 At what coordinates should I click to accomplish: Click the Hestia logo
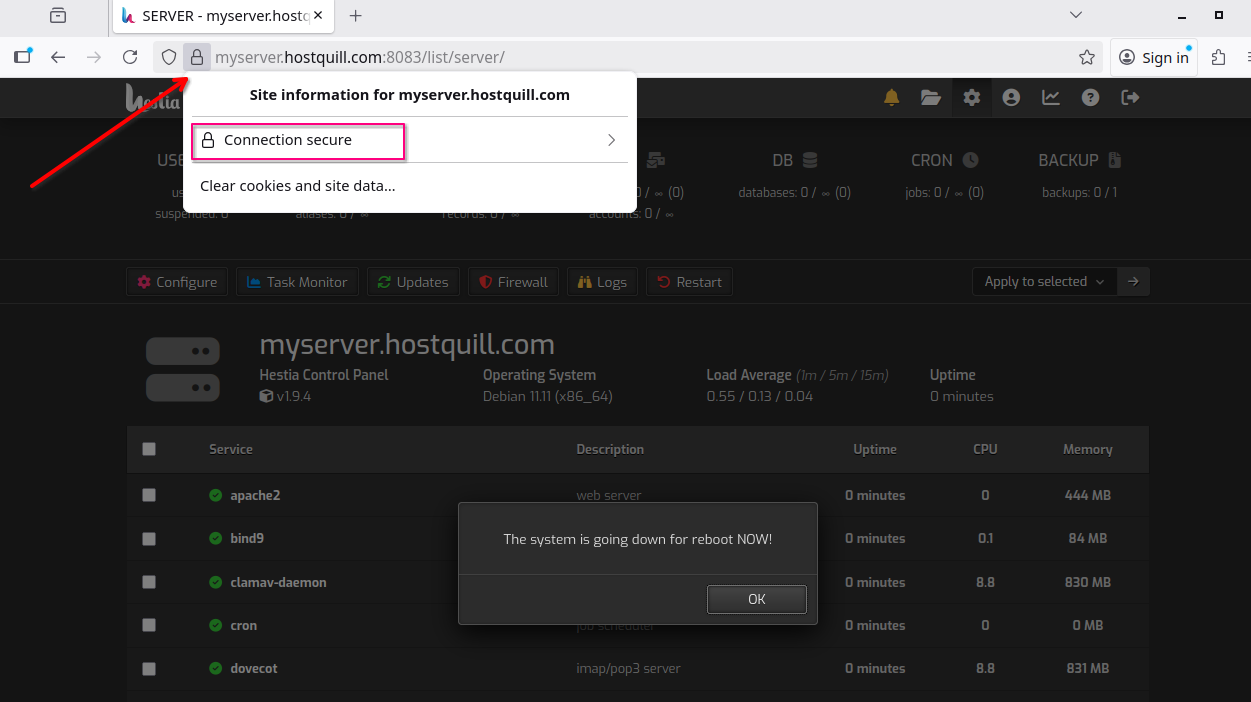(152, 97)
